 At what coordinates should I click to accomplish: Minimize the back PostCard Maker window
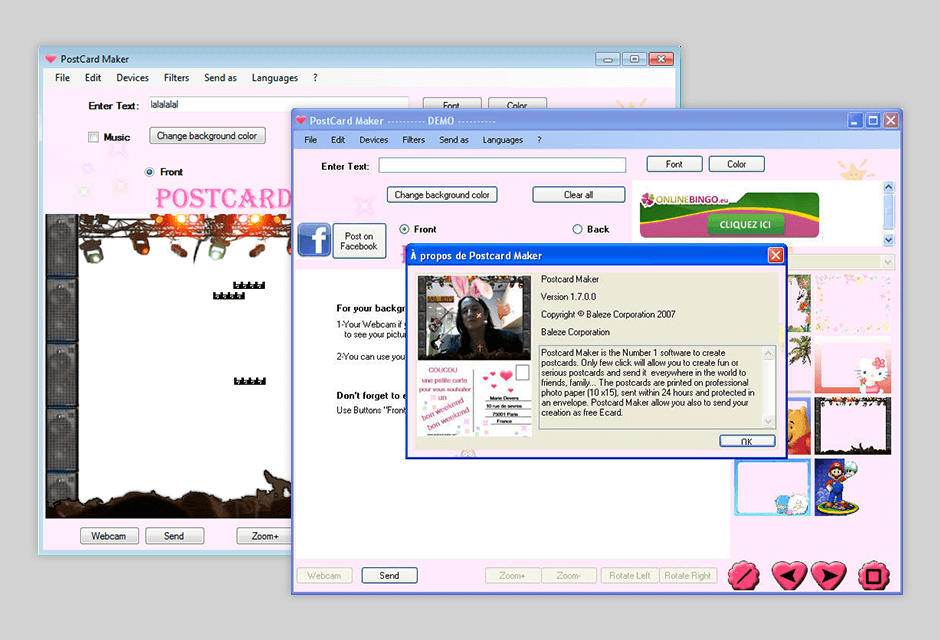click(x=608, y=59)
